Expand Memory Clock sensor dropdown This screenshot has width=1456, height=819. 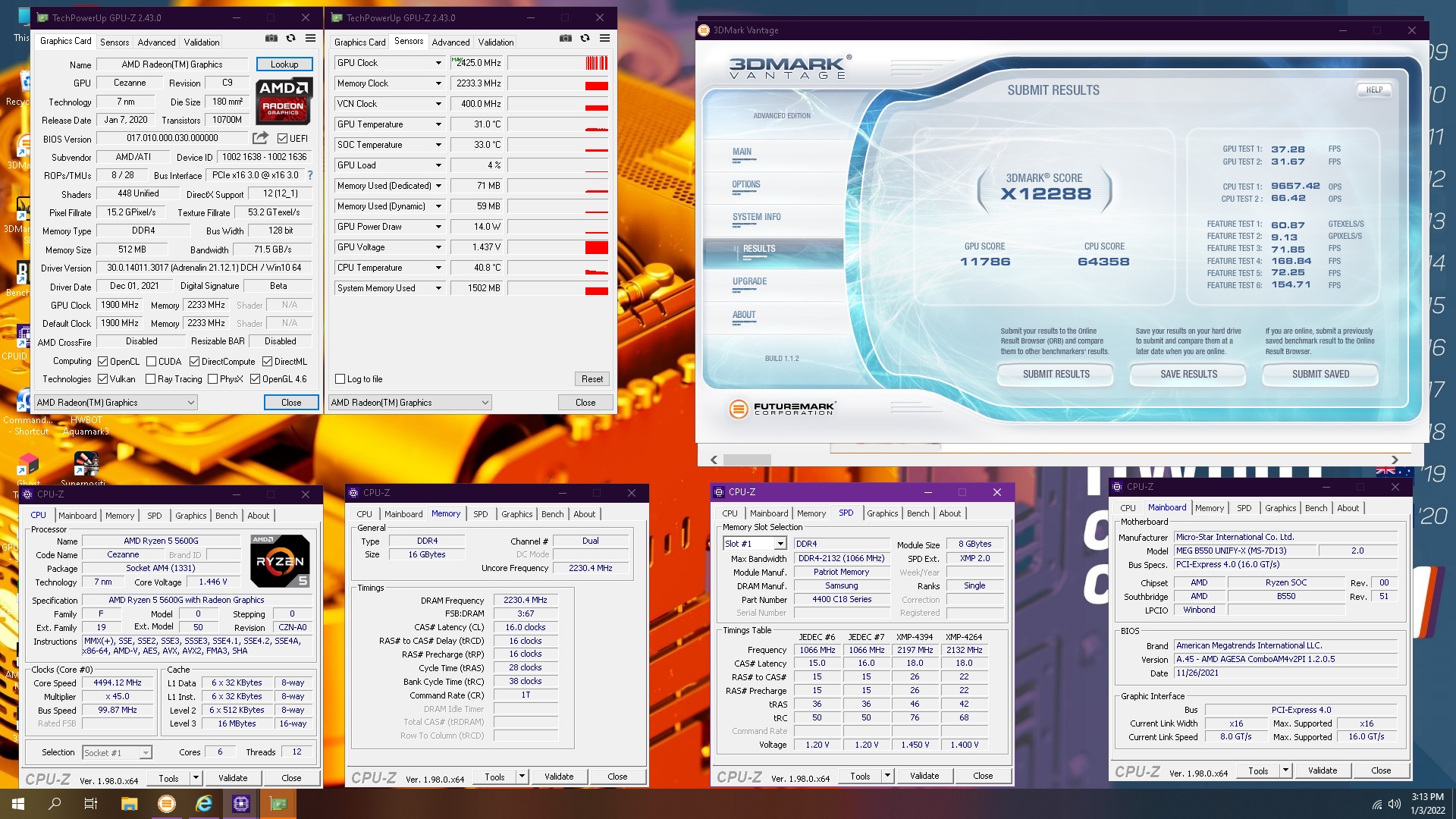coord(438,83)
